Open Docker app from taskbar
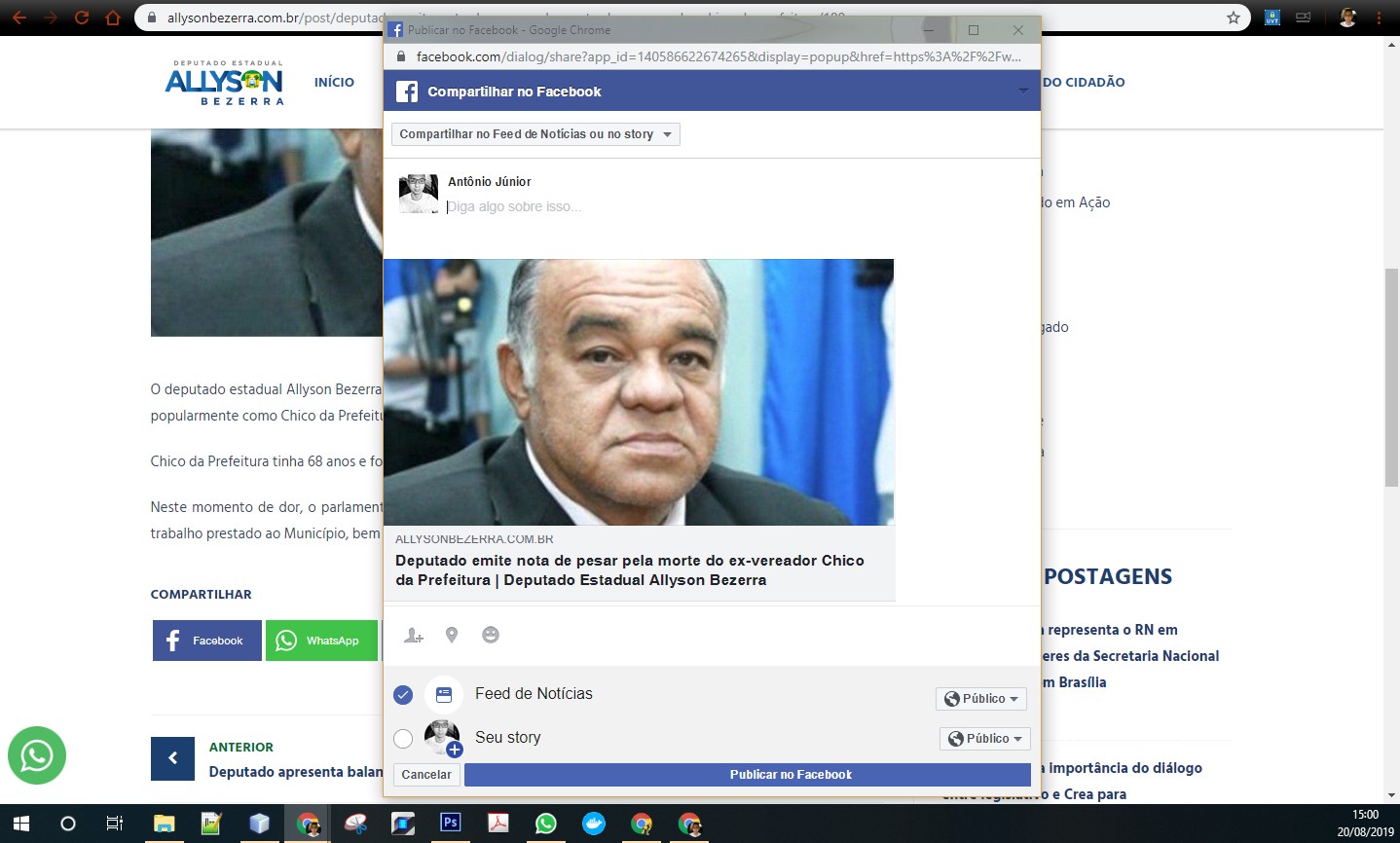 click(x=593, y=824)
